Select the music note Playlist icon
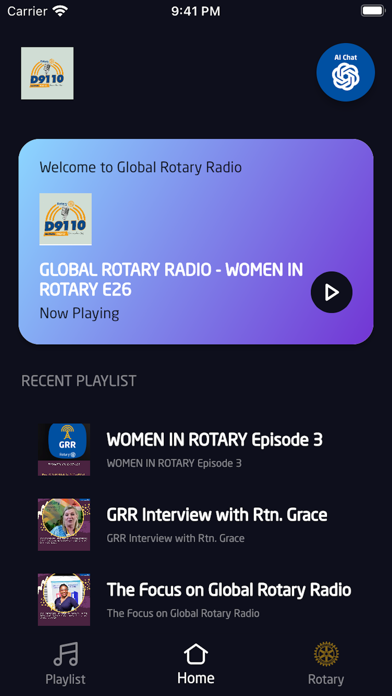Viewport: 392px width, 696px height. pyautogui.click(x=66, y=654)
